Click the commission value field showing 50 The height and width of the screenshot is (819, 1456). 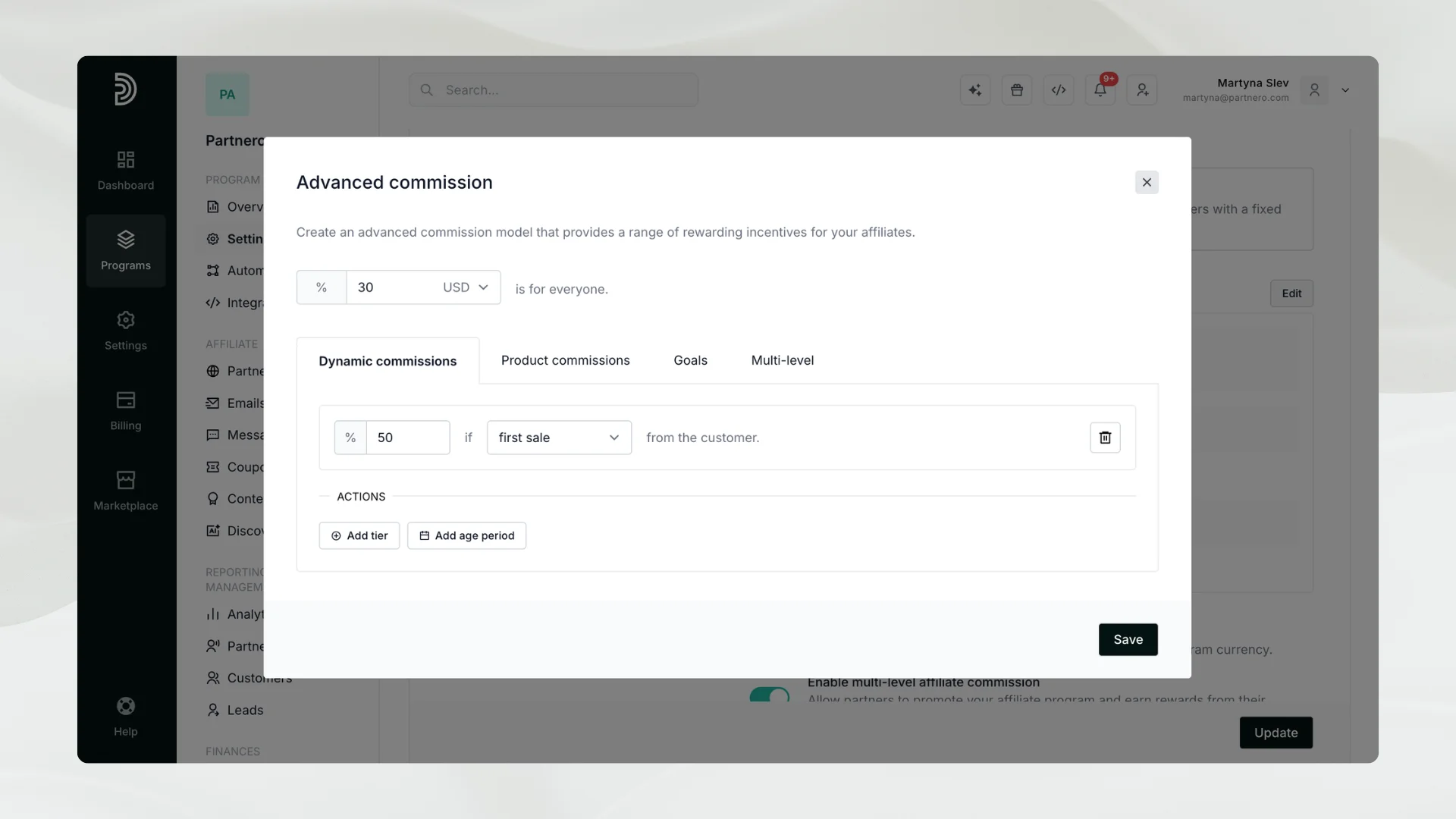[x=408, y=438]
